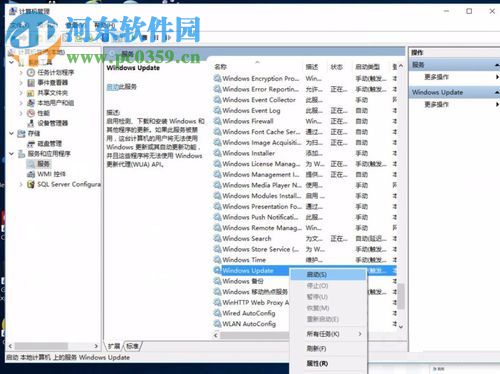Viewport: 500px width, 374px height.
Task: Click the Windows Firewall service gear icon
Action: [x=217, y=121]
